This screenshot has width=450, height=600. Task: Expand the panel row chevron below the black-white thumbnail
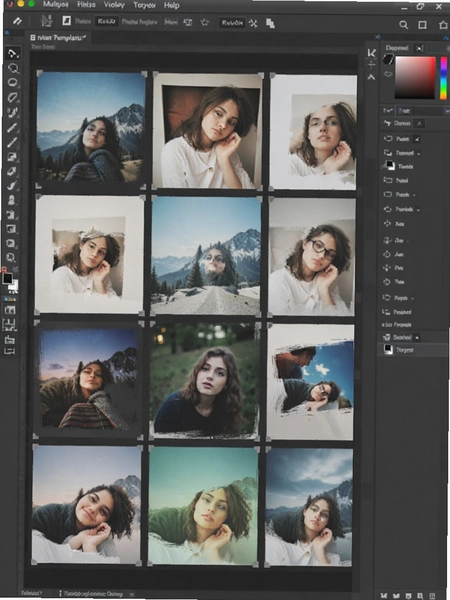coord(413,195)
